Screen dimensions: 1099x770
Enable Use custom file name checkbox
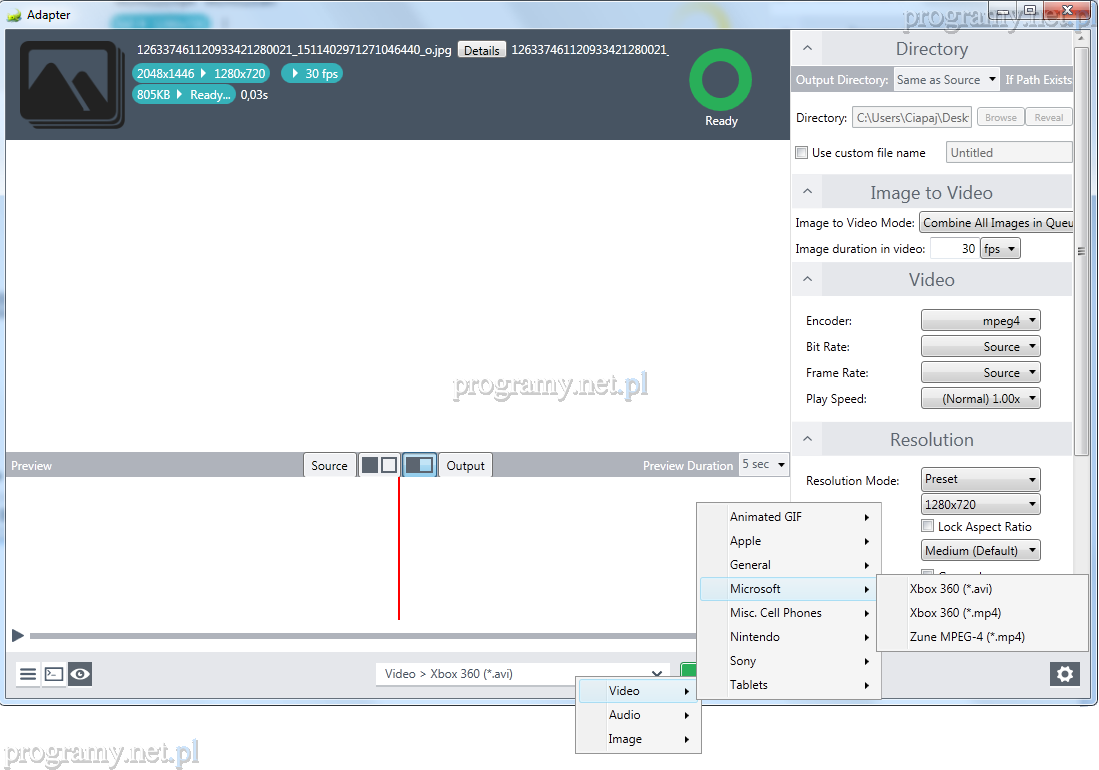(801, 153)
